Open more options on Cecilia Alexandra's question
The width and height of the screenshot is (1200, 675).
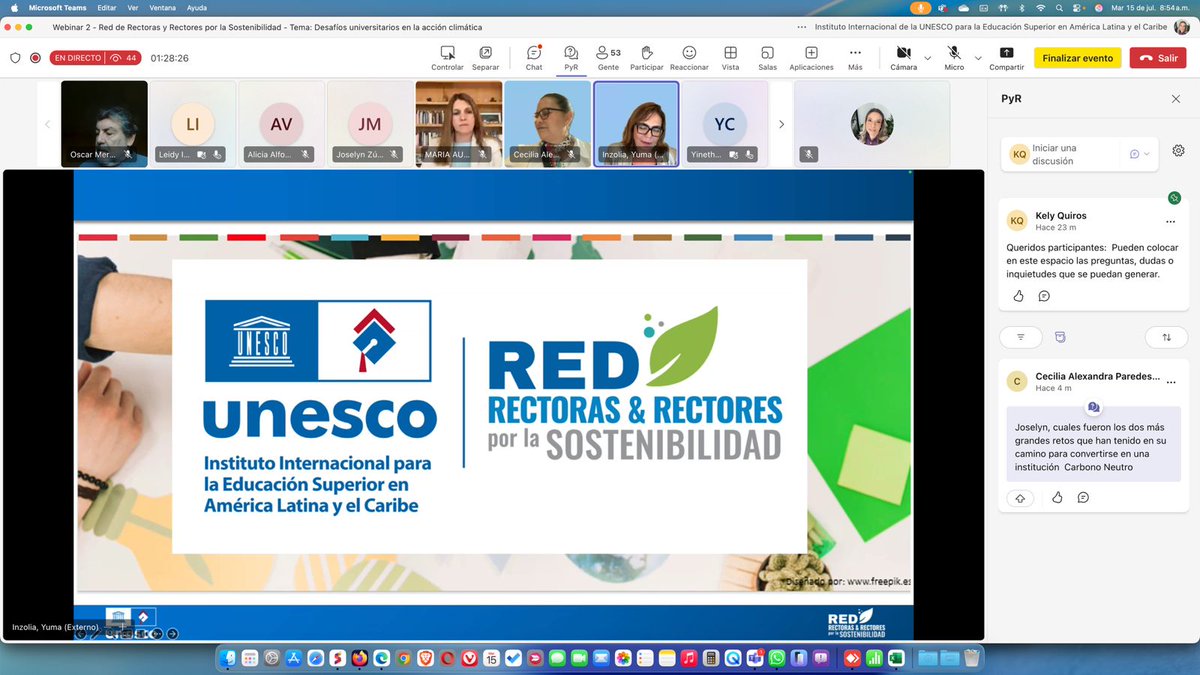coord(1171,382)
